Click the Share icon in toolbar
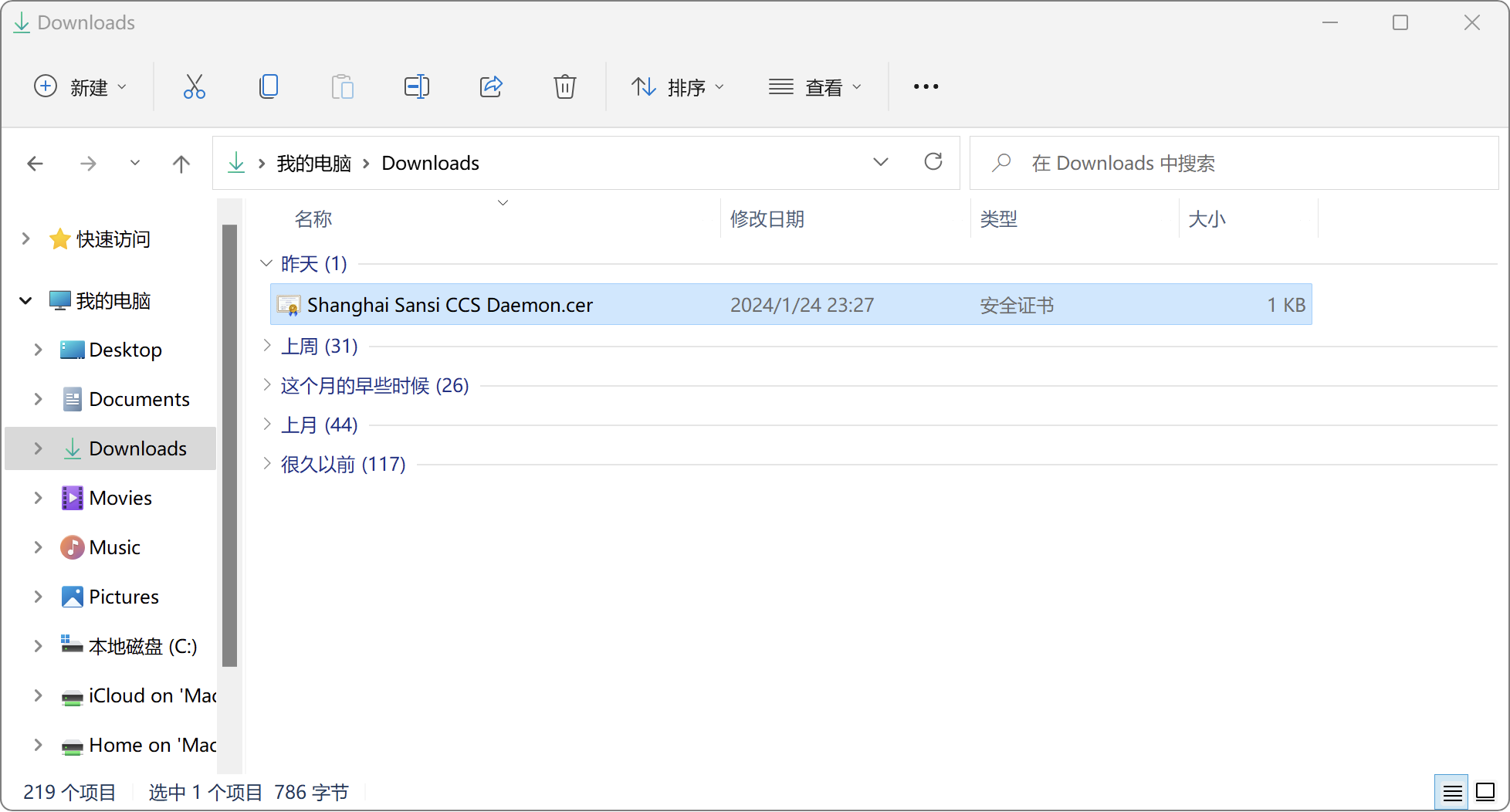The width and height of the screenshot is (1510, 812). [x=491, y=86]
